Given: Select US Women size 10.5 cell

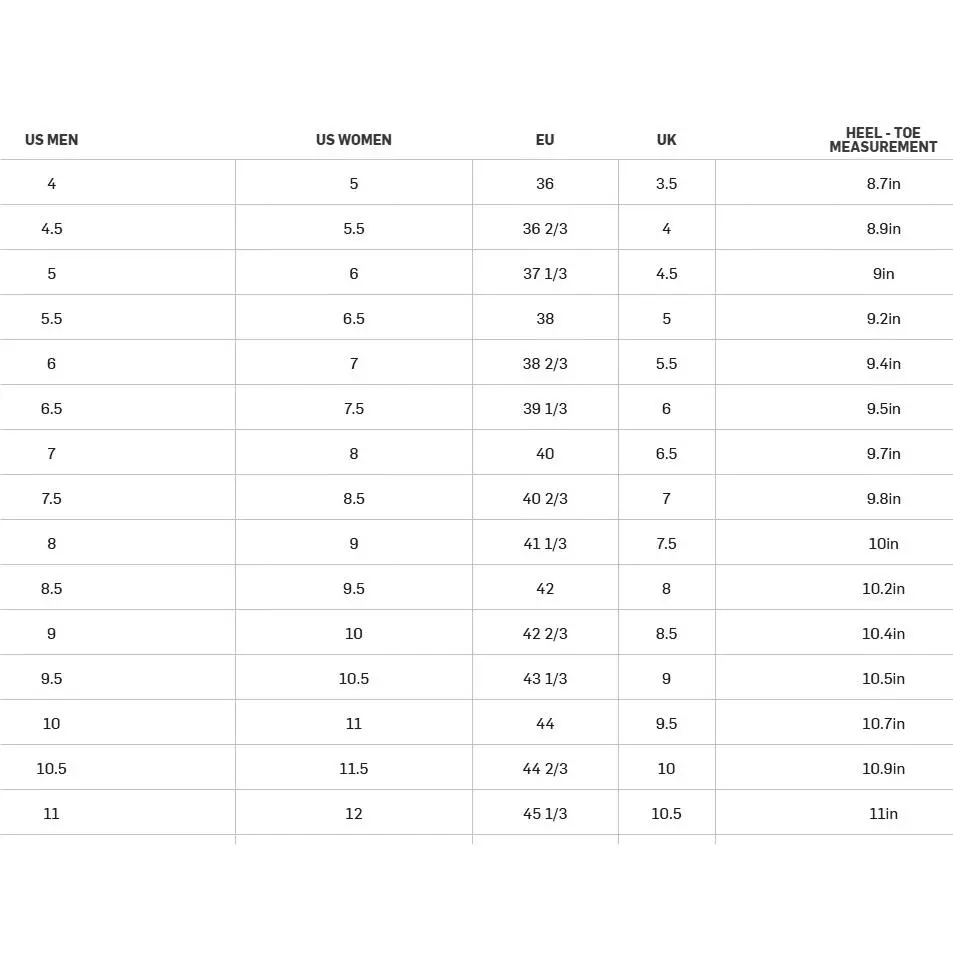Looking at the screenshot, I should click(x=354, y=678).
